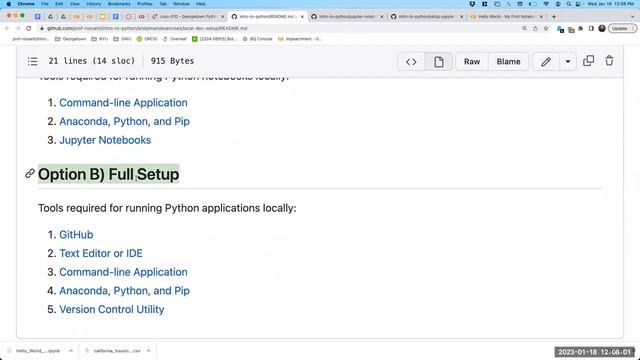Viewport: 640px width, 360px height.
Task: Open the ORCID bookmark
Action: pyautogui.click(x=147, y=39)
